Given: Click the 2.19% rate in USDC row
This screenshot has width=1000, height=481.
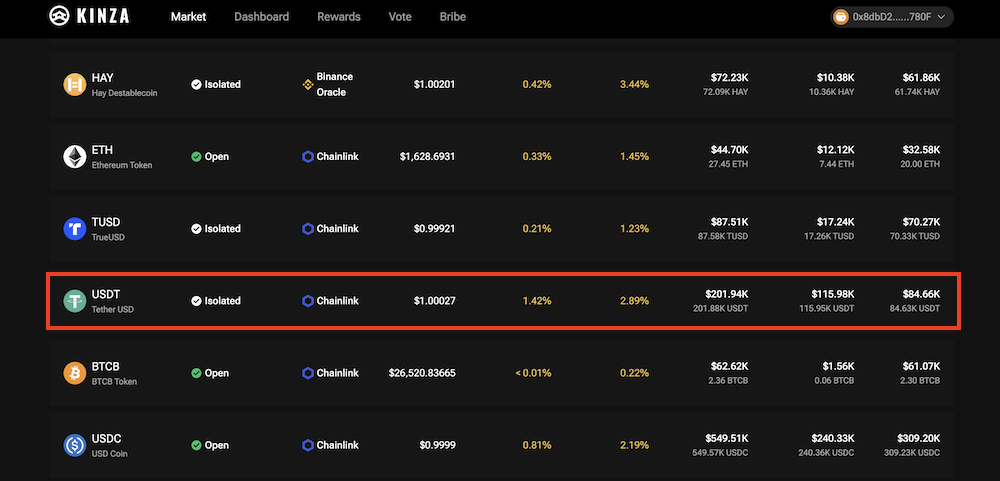Looking at the screenshot, I should point(634,445).
